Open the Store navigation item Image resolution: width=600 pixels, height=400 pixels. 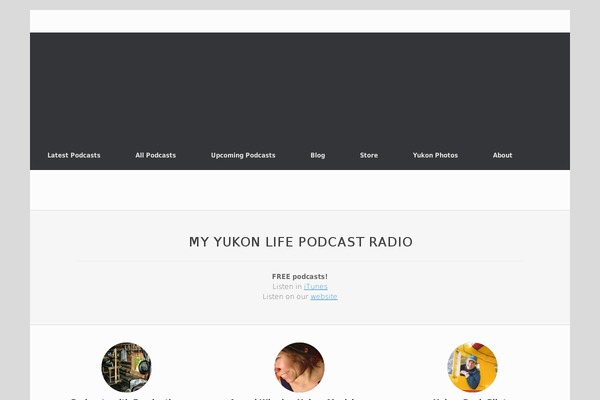(x=369, y=155)
